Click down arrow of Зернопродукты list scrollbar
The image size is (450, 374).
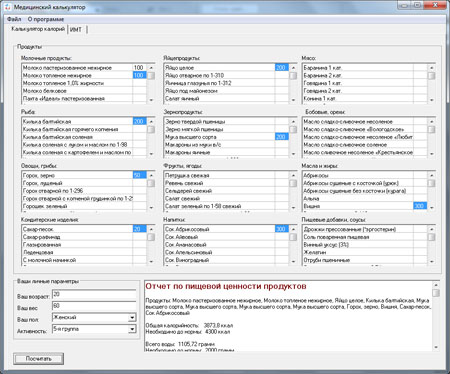(293, 154)
